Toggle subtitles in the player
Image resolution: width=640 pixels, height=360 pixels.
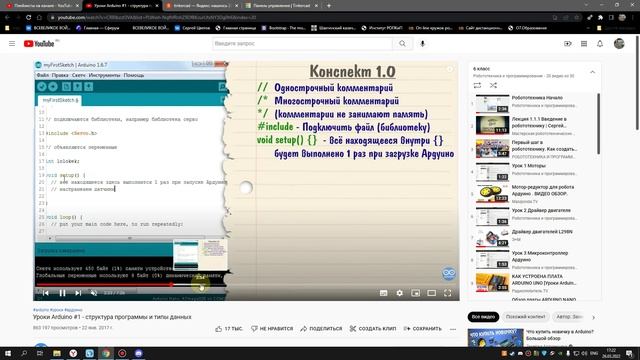click(x=384, y=293)
